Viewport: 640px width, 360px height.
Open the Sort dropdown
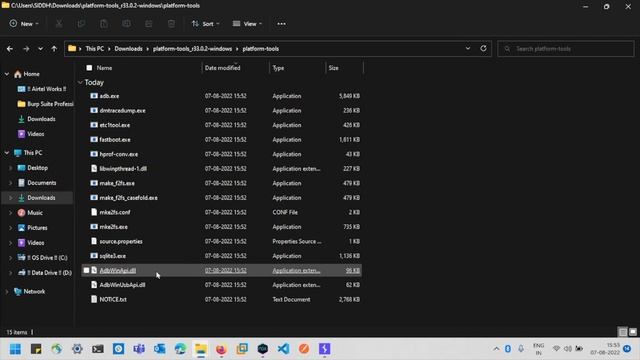(x=205, y=24)
